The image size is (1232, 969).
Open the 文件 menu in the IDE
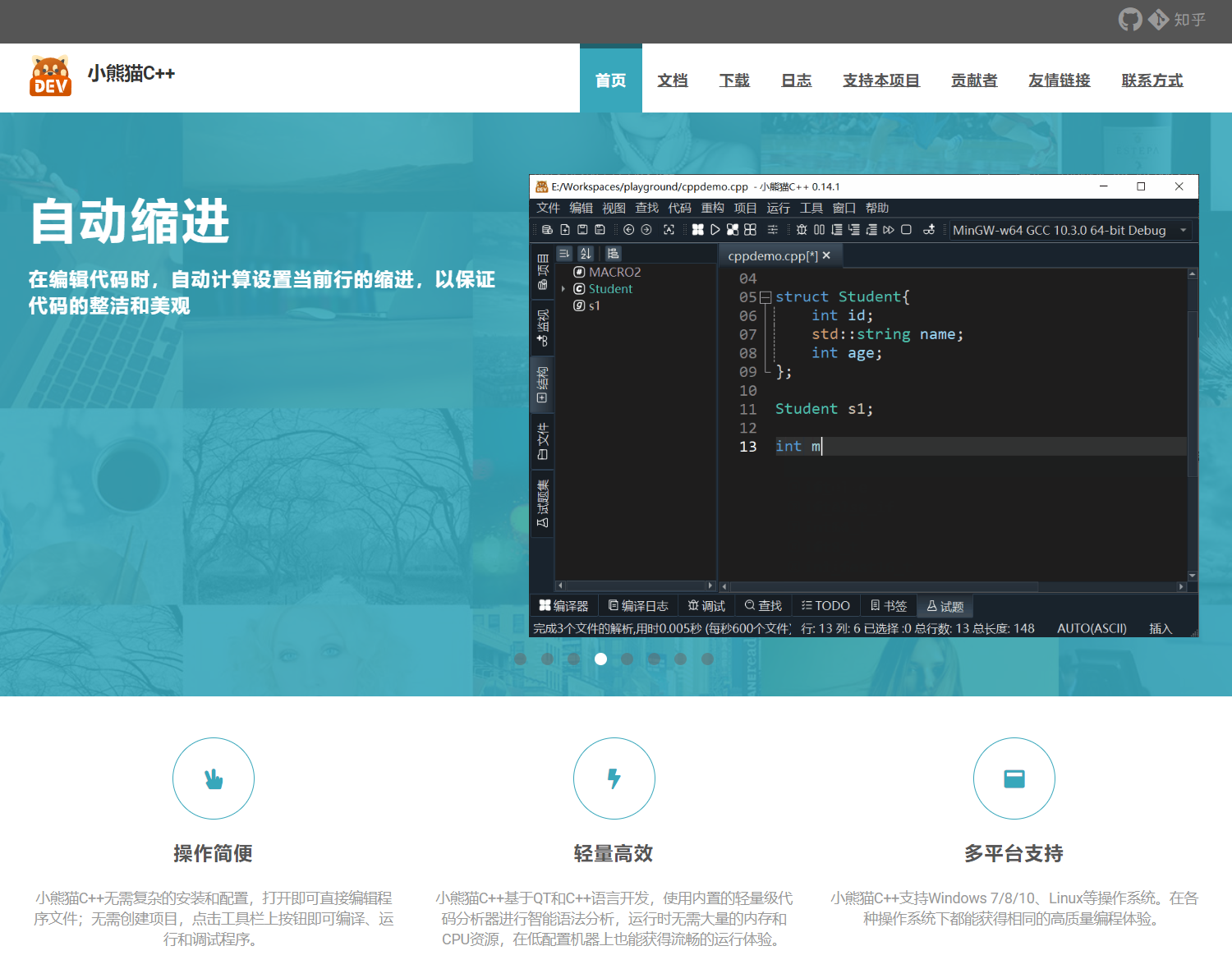click(x=548, y=209)
